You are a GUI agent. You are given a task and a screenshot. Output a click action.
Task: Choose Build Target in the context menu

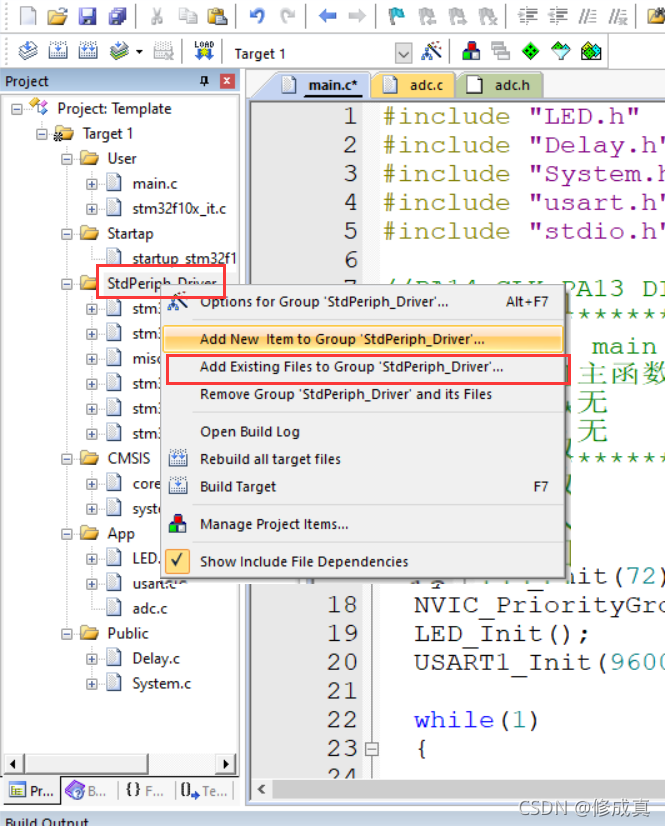click(363, 486)
